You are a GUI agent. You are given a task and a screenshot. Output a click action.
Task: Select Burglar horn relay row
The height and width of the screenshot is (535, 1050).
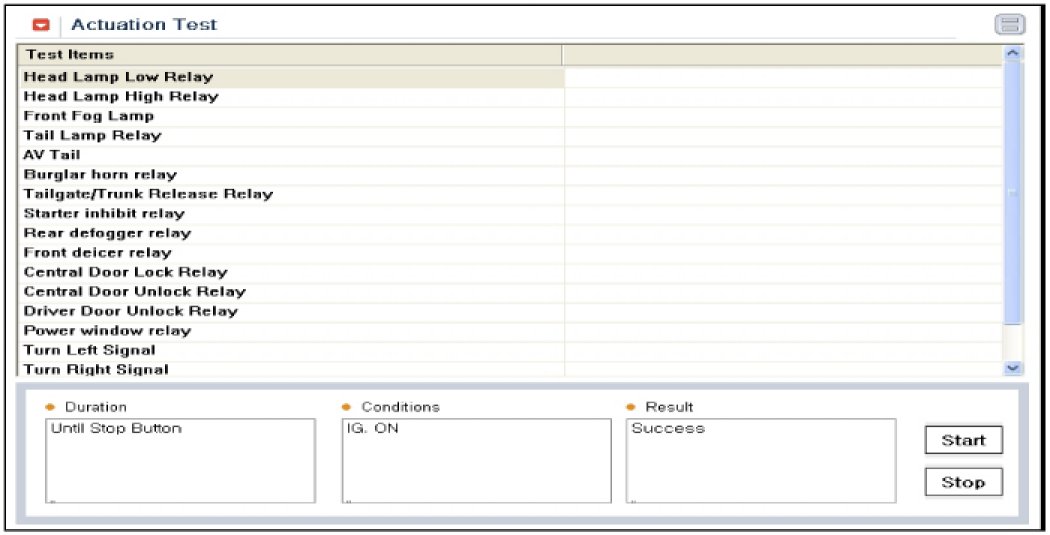coord(100,174)
